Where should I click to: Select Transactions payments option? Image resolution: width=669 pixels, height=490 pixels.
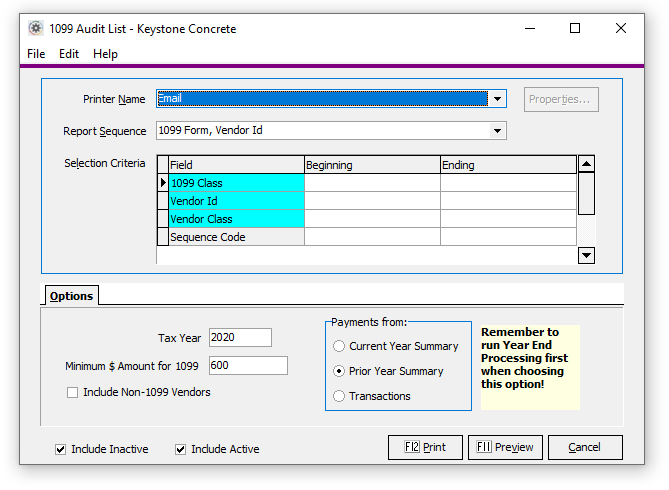click(x=340, y=397)
